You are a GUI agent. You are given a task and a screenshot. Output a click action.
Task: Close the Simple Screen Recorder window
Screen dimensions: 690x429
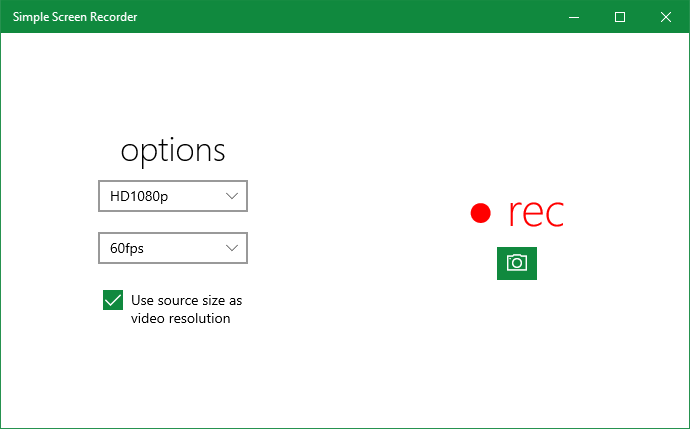click(666, 17)
